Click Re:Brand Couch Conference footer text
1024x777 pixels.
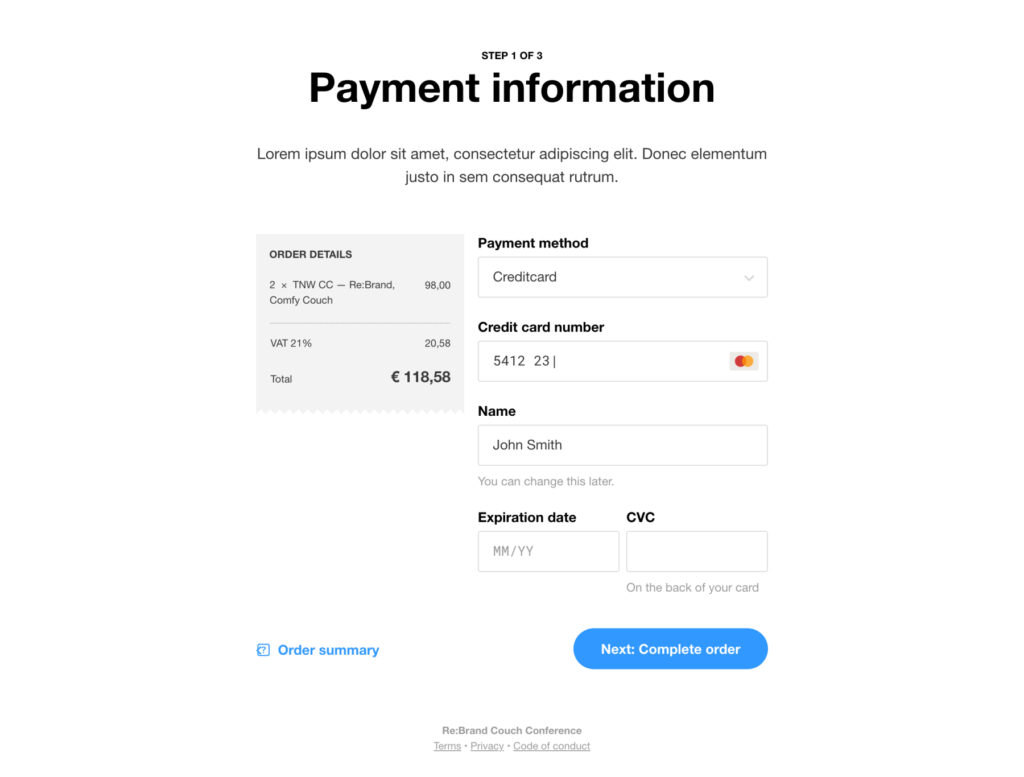pyautogui.click(x=511, y=730)
